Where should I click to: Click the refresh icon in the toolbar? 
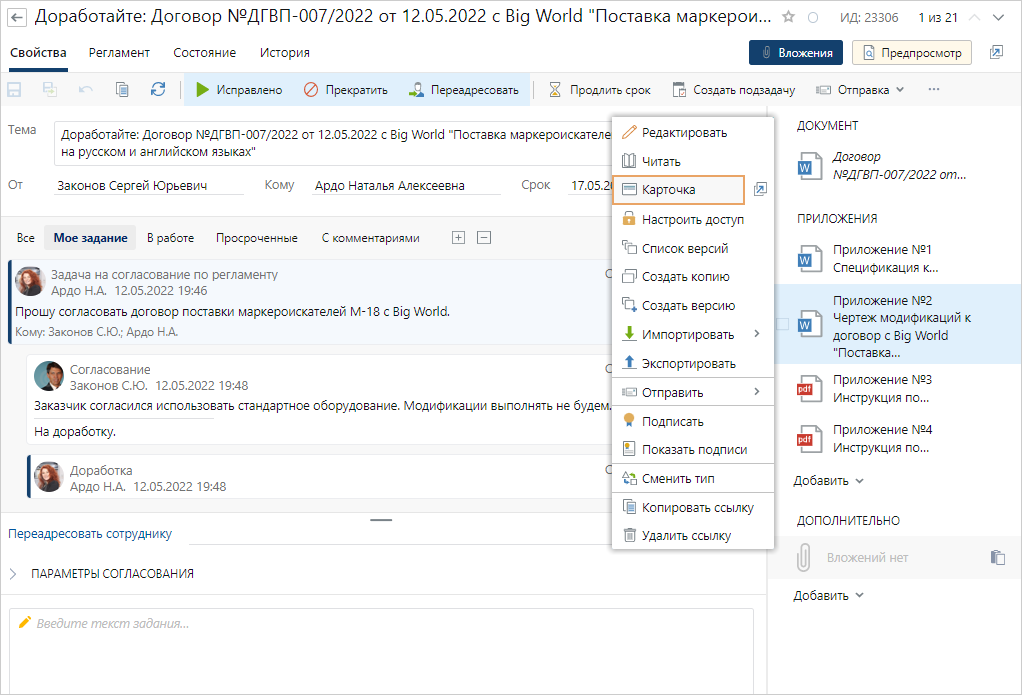click(158, 90)
